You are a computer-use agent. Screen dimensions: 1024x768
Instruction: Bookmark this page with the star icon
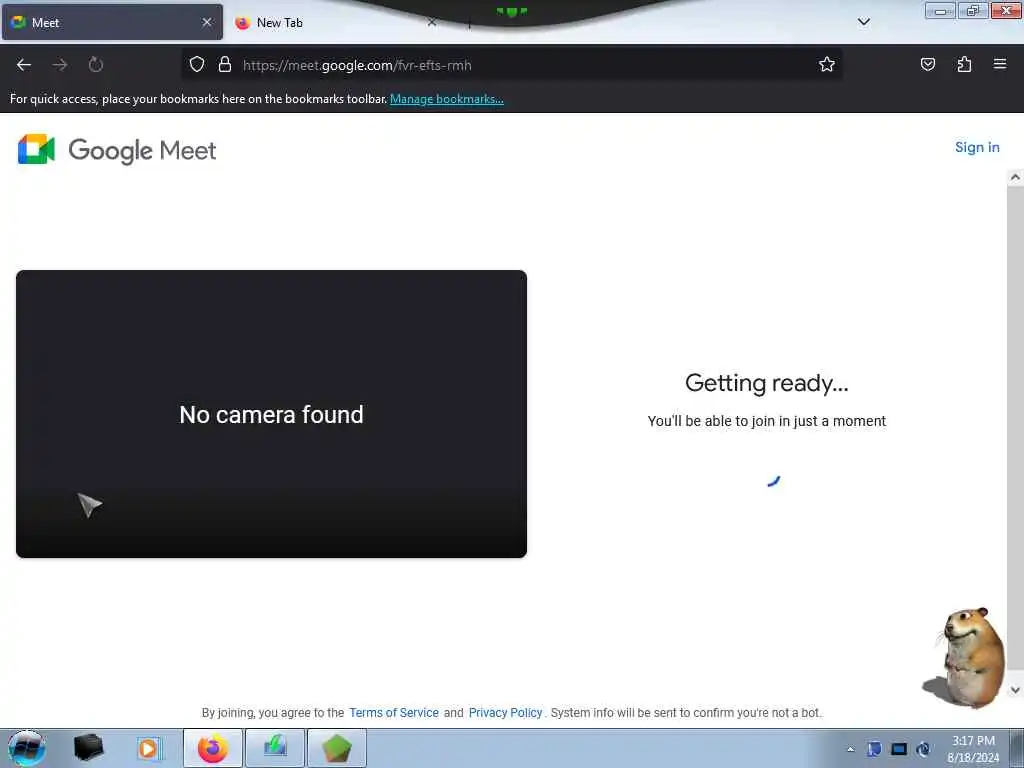point(827,65)
